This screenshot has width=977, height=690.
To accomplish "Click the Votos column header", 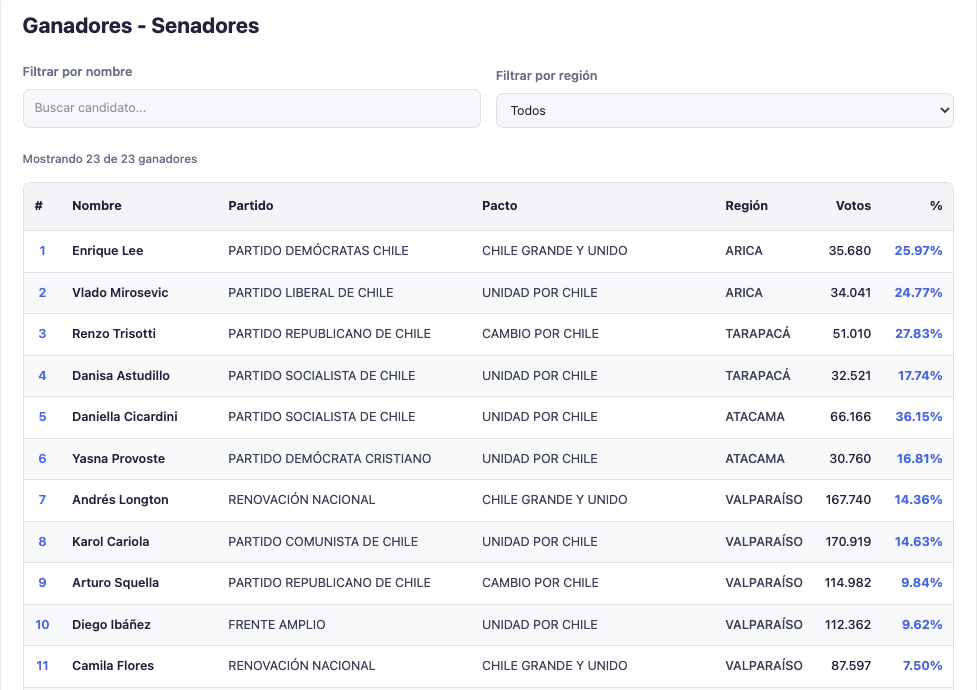I will tap(853, 206).
